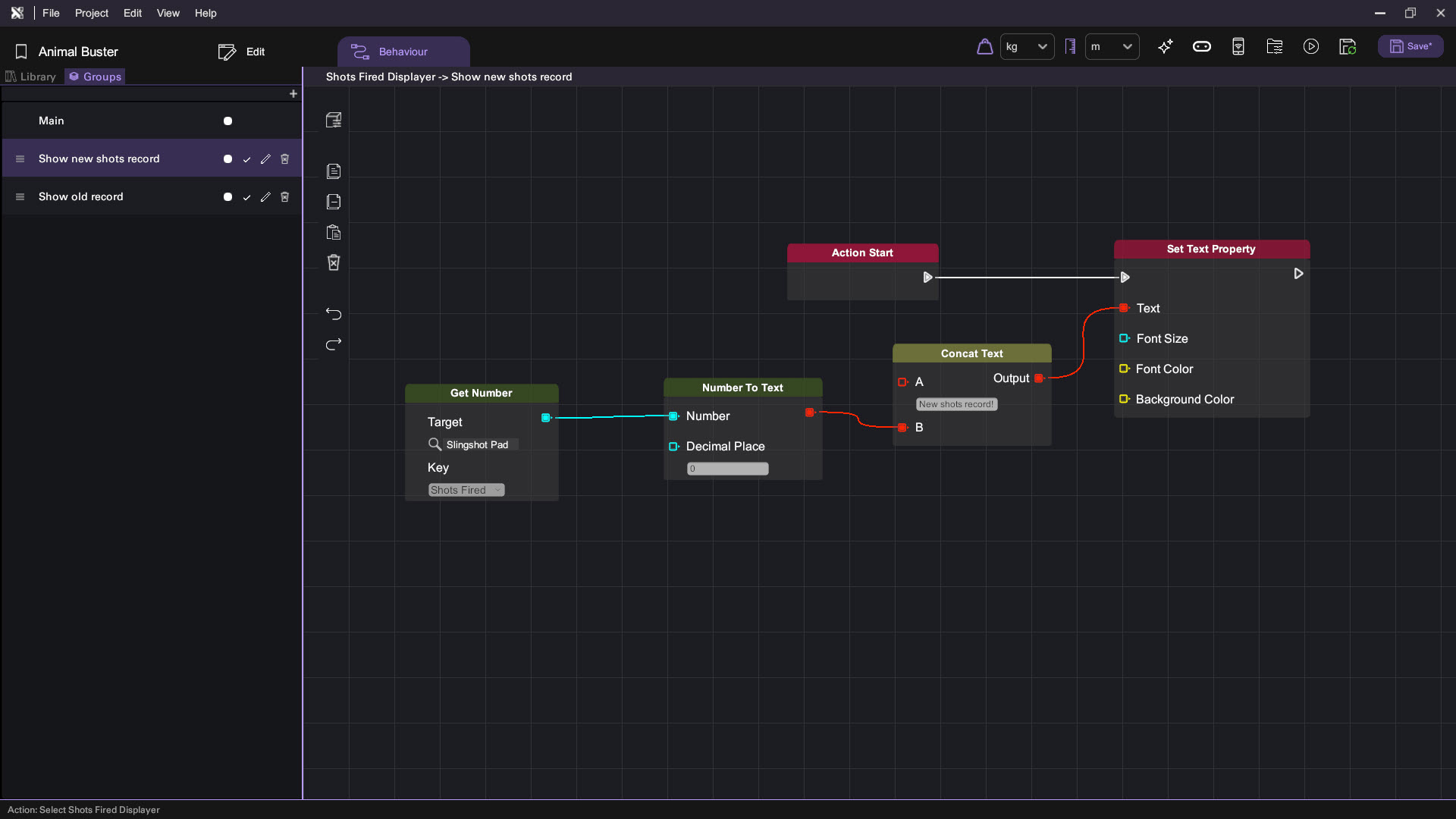The height and width of the screenshot is (819, 1456).
Task: Click the Edit button
Action: (x=242, y=52)
